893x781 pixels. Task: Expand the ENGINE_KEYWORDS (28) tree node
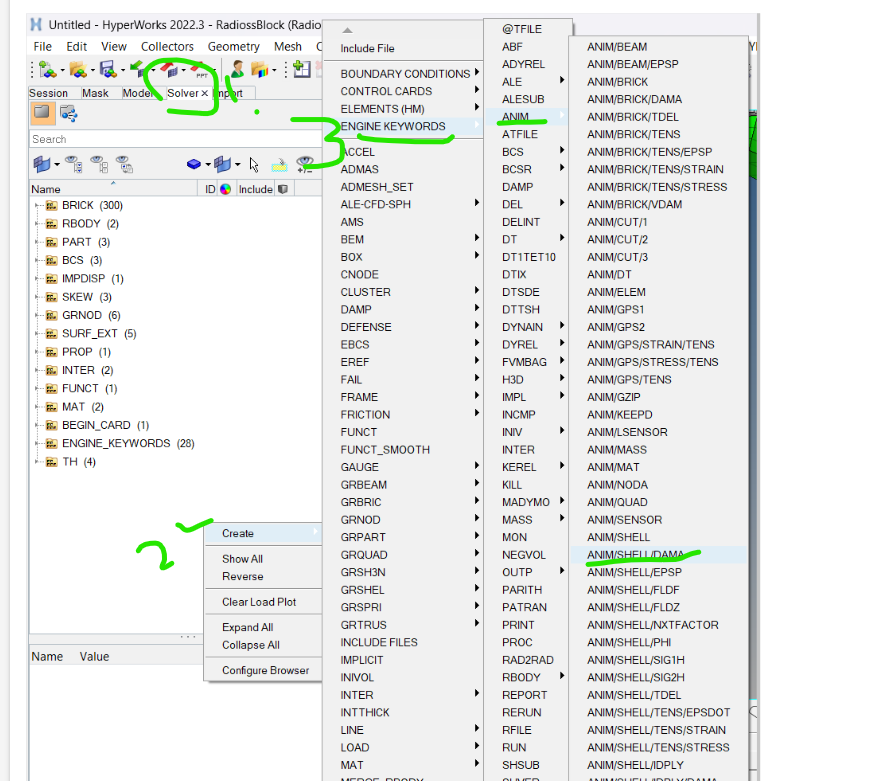click(x=37, y=444)
